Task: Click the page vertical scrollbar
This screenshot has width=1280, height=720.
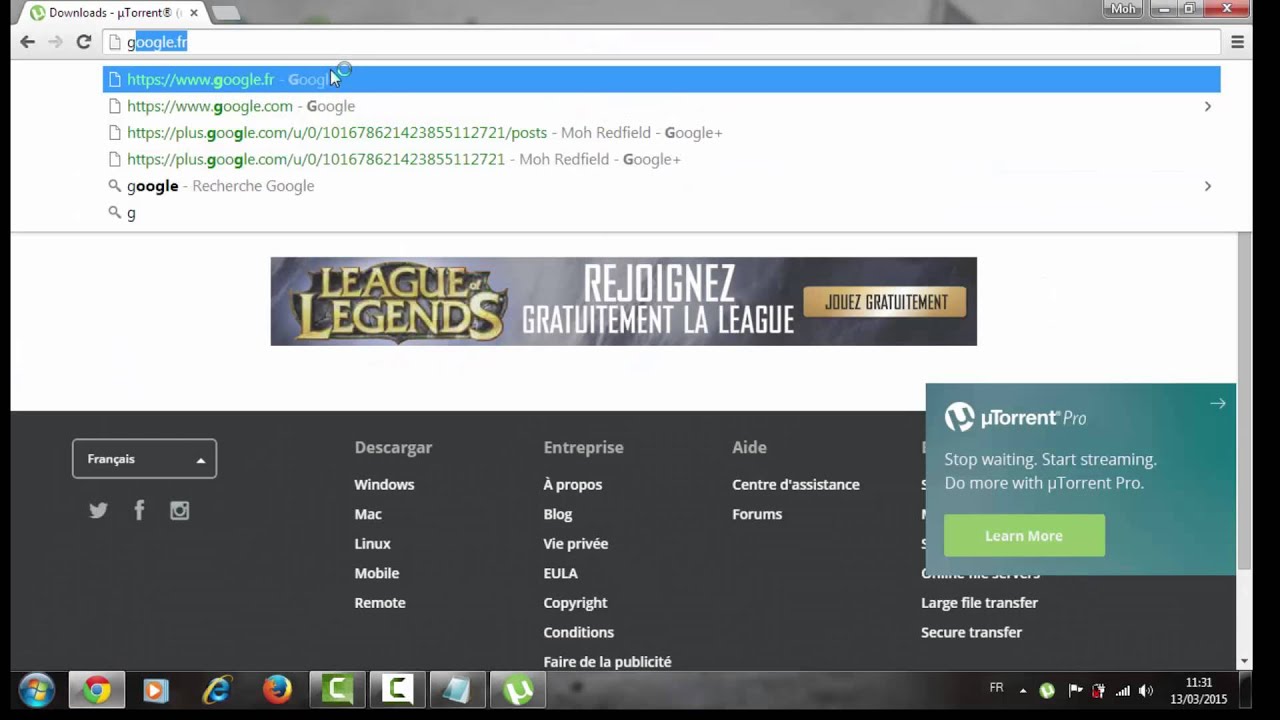Action: click(x=1244, y=400)
